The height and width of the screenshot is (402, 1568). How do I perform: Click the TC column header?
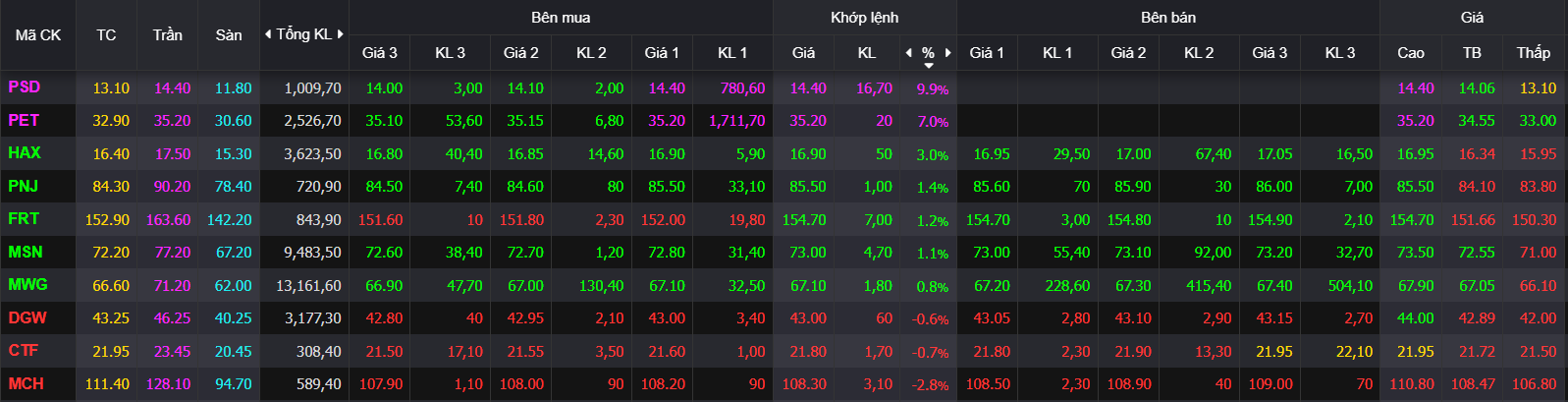coord(106,35)
